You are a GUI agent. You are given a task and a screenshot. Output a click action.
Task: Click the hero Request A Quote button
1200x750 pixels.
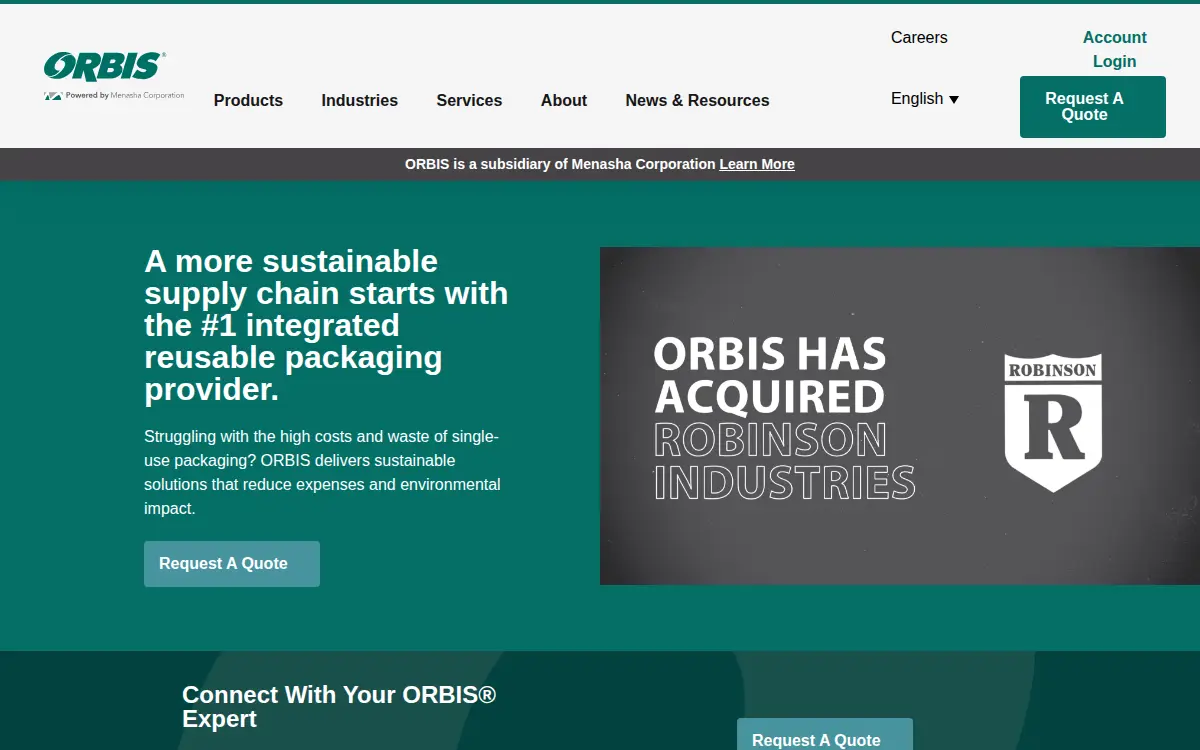[232, 564]
